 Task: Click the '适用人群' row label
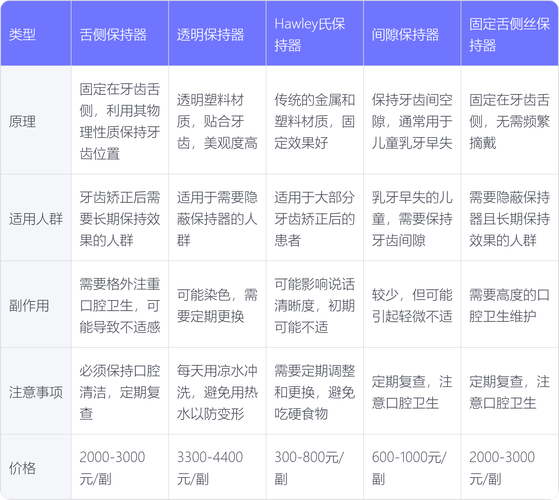click(36, 218)
